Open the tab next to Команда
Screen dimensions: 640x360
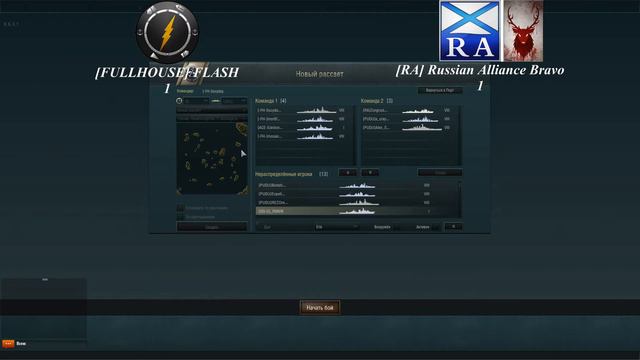click(213, 91)
